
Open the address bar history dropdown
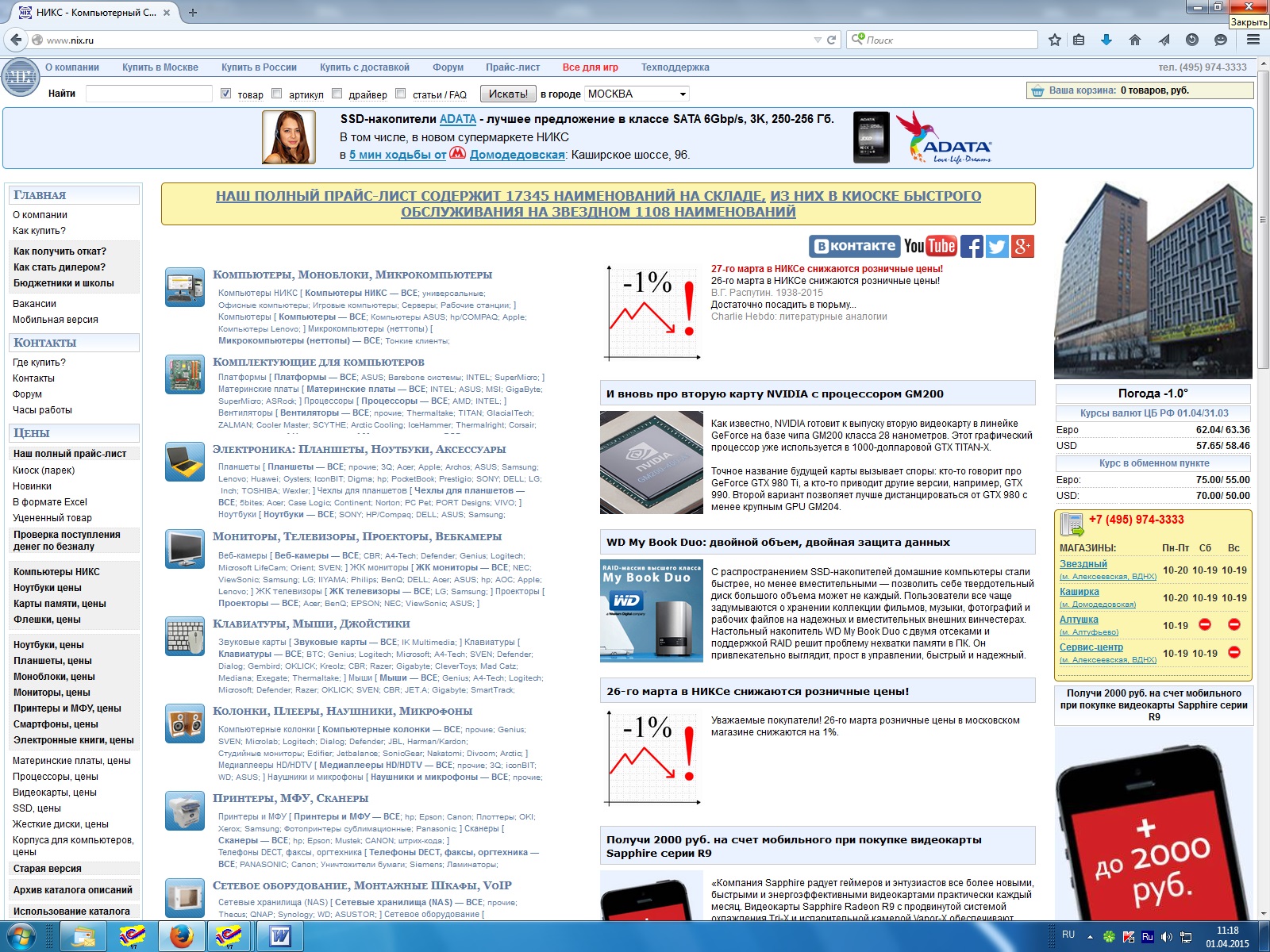[x=818, y=40]
